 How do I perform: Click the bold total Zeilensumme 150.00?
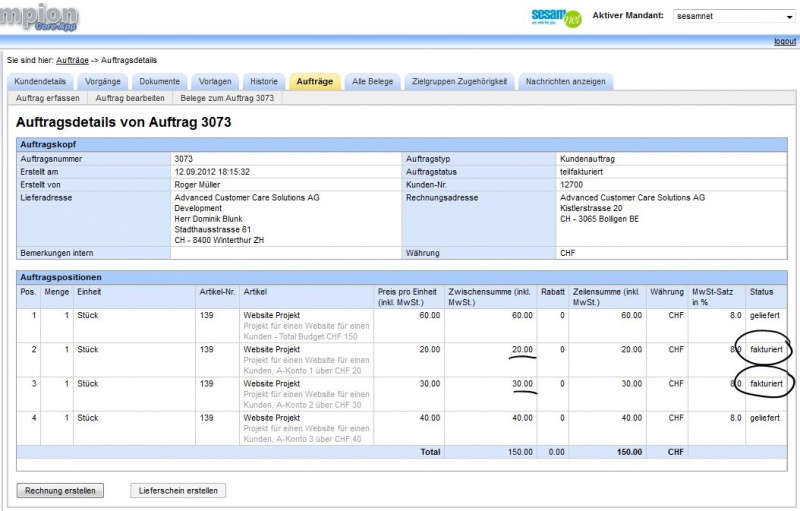click(629, 452)
